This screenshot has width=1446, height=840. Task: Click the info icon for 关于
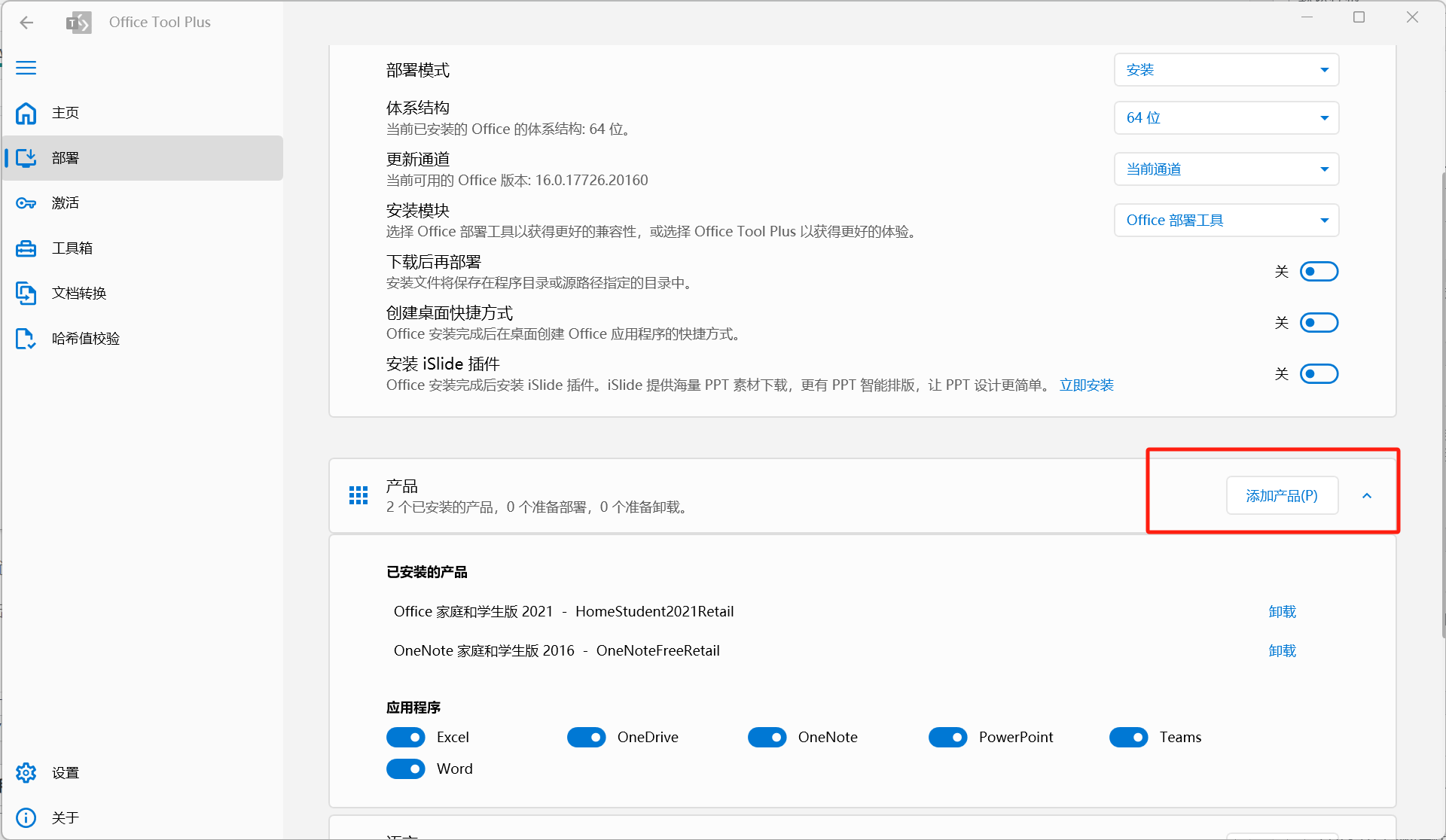pyautogui.click(x=26, y=818)
